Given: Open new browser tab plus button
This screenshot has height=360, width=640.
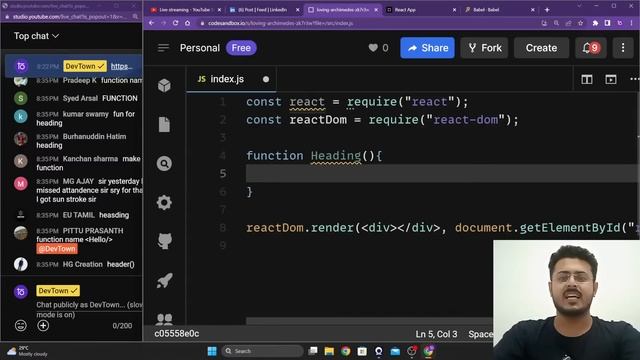Looking at the screenshot, I should [547, 9].
